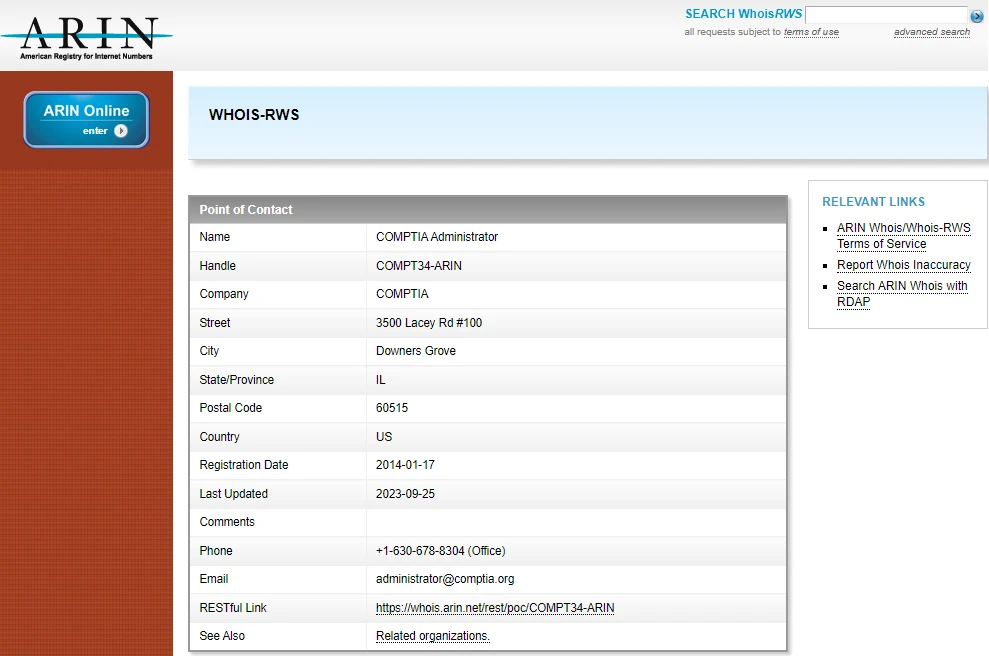Viewport: 989px width, 656px height.
Task: Click the ARIN logo
Action: click(x=87, y=37)
